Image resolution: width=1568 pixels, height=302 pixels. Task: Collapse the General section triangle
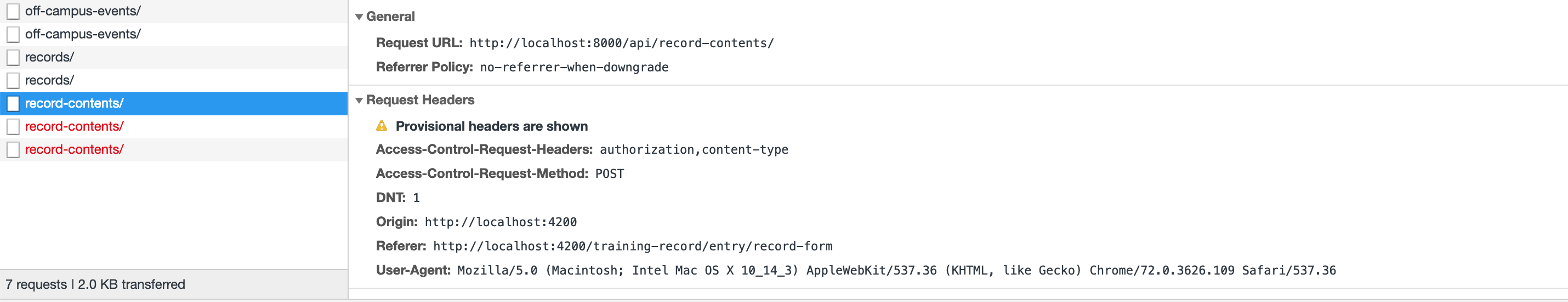point(359,17)
